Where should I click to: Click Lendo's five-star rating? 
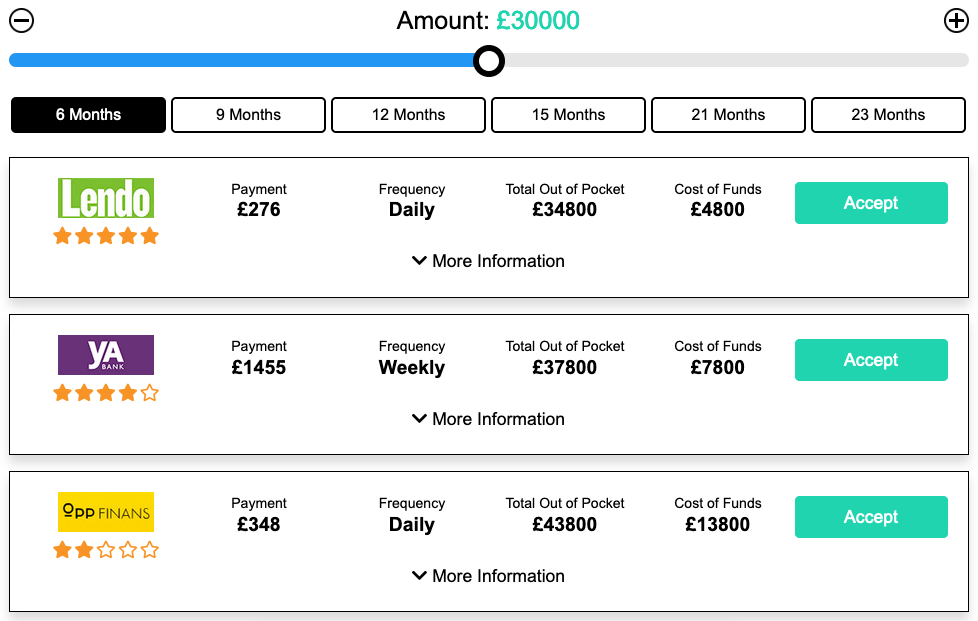point(106,236)
